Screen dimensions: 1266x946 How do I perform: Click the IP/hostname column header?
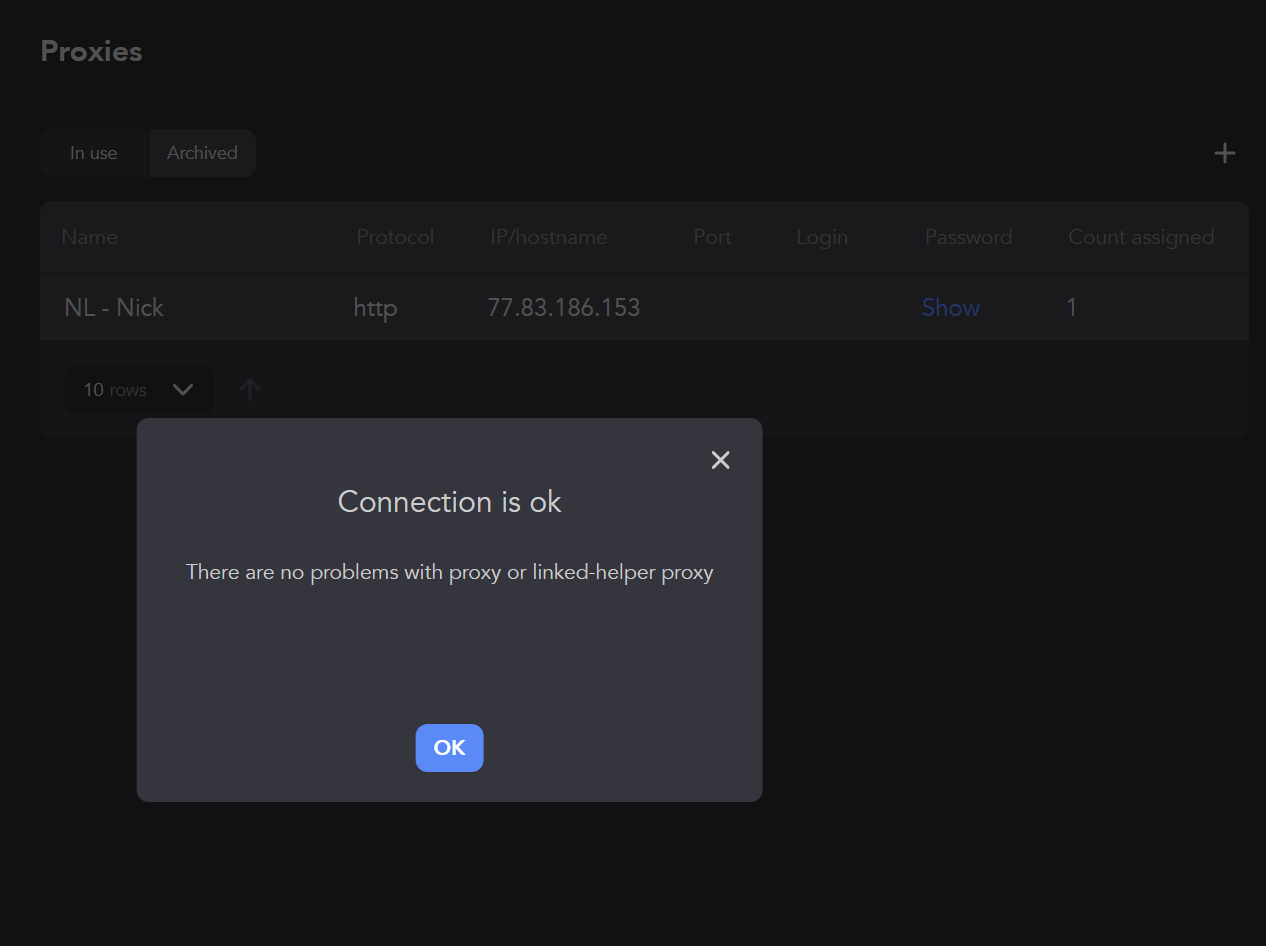coord(548,237)
